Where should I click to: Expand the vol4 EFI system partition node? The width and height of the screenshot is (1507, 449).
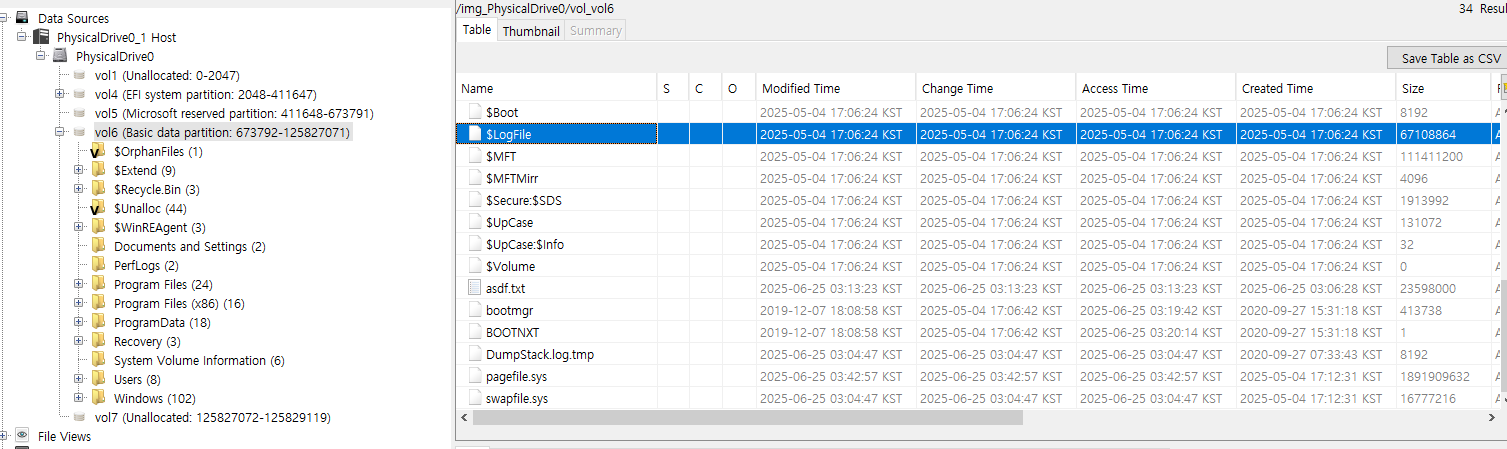click(x=60, y=94)
